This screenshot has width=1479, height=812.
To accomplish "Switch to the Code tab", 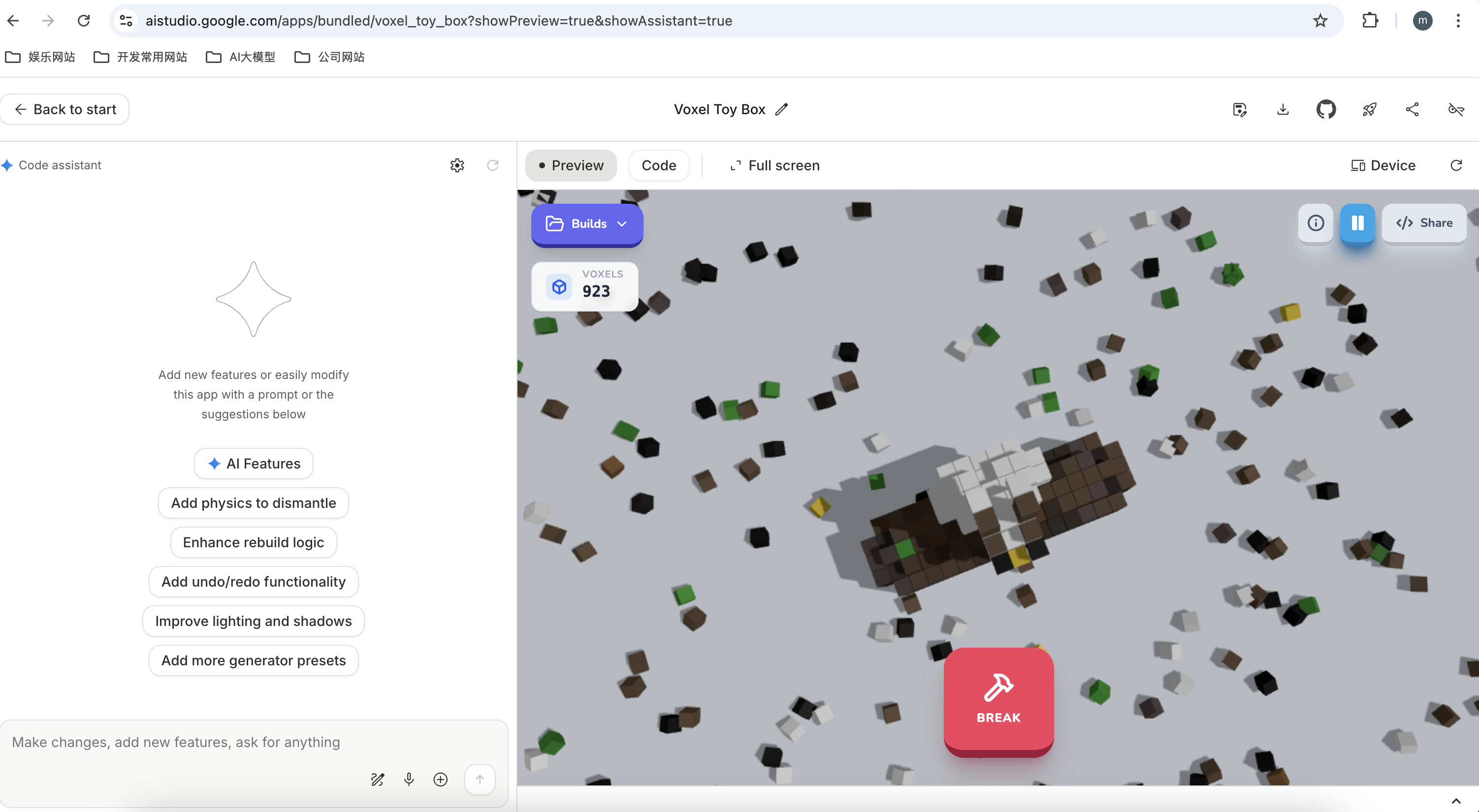I will (x=659, y=165).
